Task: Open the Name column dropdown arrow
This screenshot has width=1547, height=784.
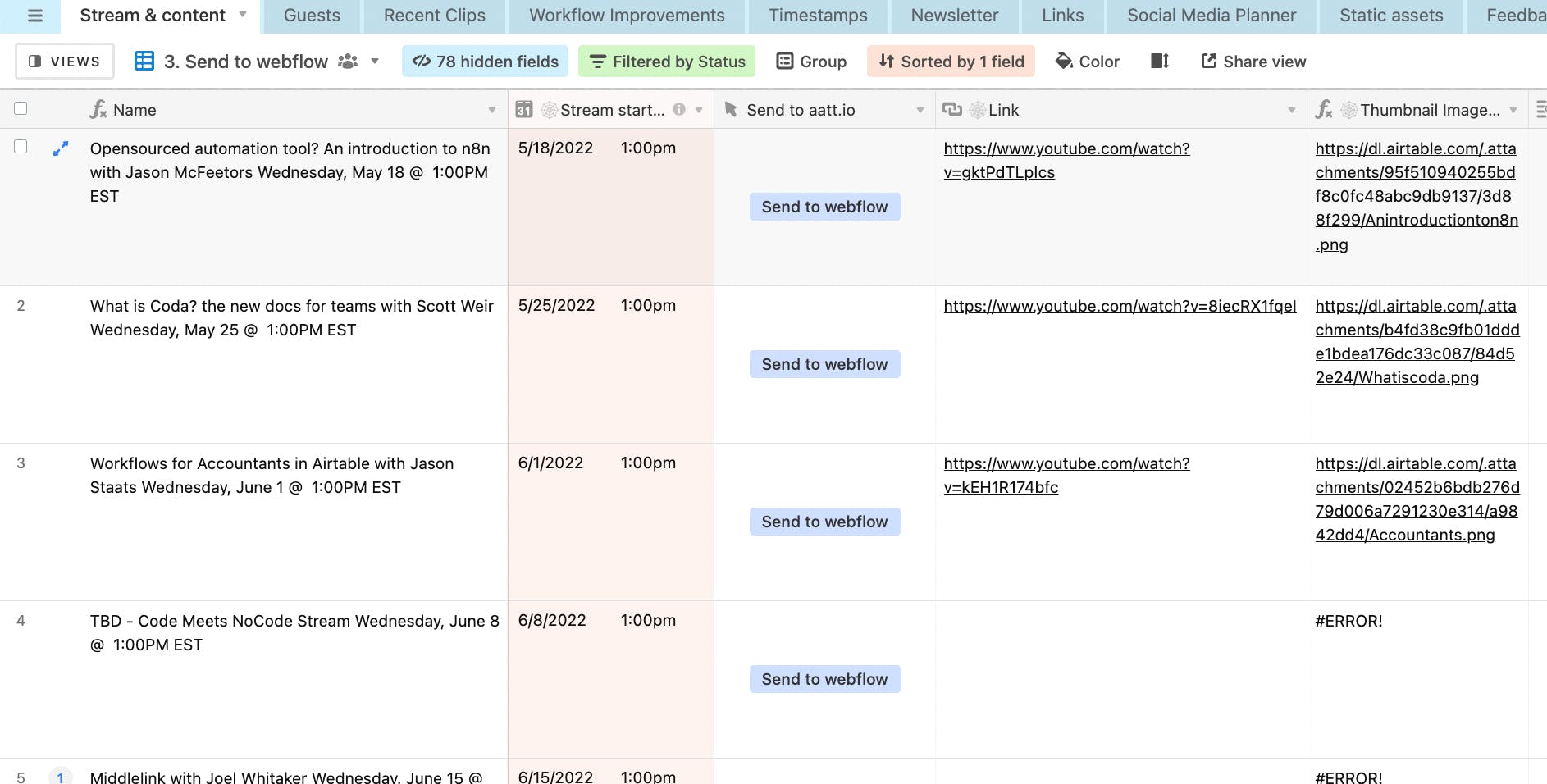Action: 492,110
